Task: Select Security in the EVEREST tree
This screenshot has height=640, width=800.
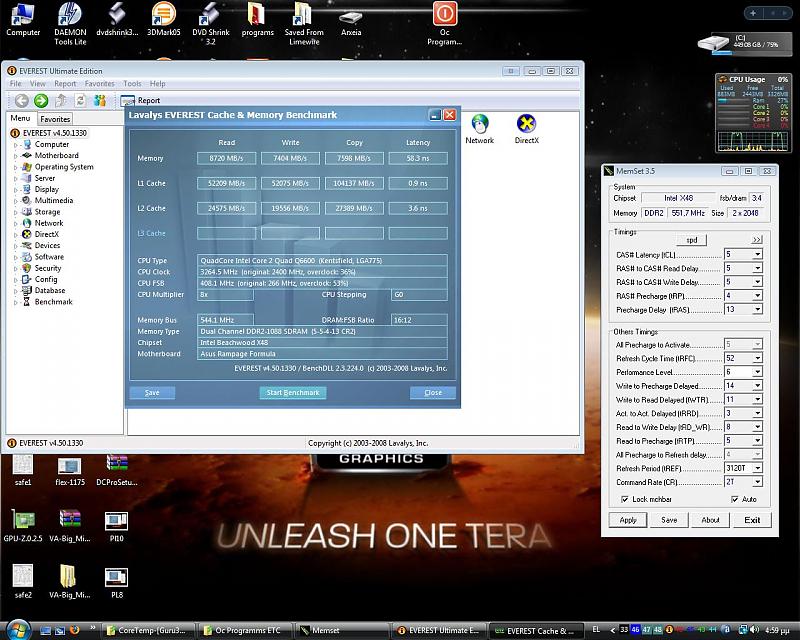Action: point(47,268)
